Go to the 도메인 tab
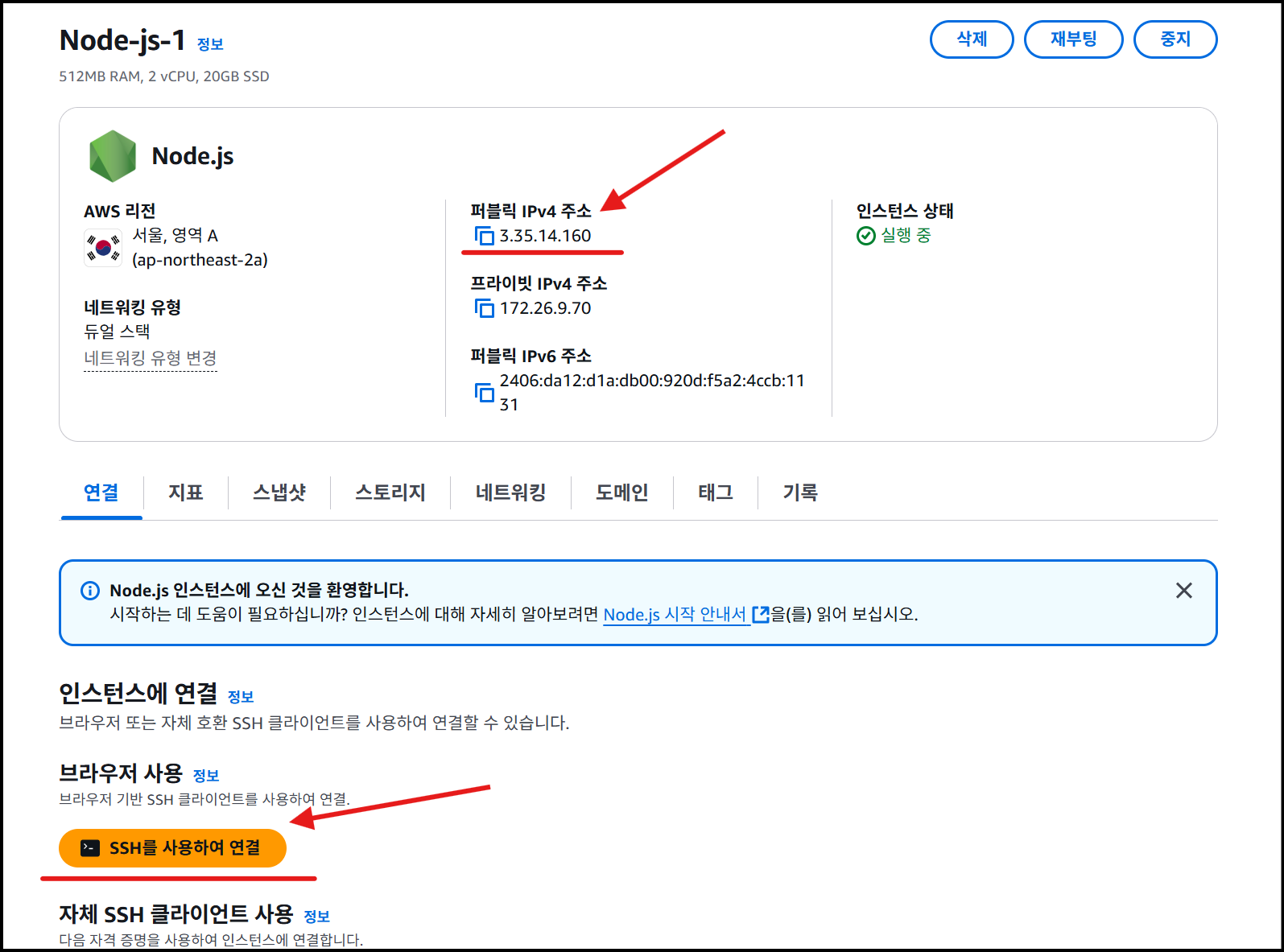Viewport: 1284px width, 952px height. point(622,492)
